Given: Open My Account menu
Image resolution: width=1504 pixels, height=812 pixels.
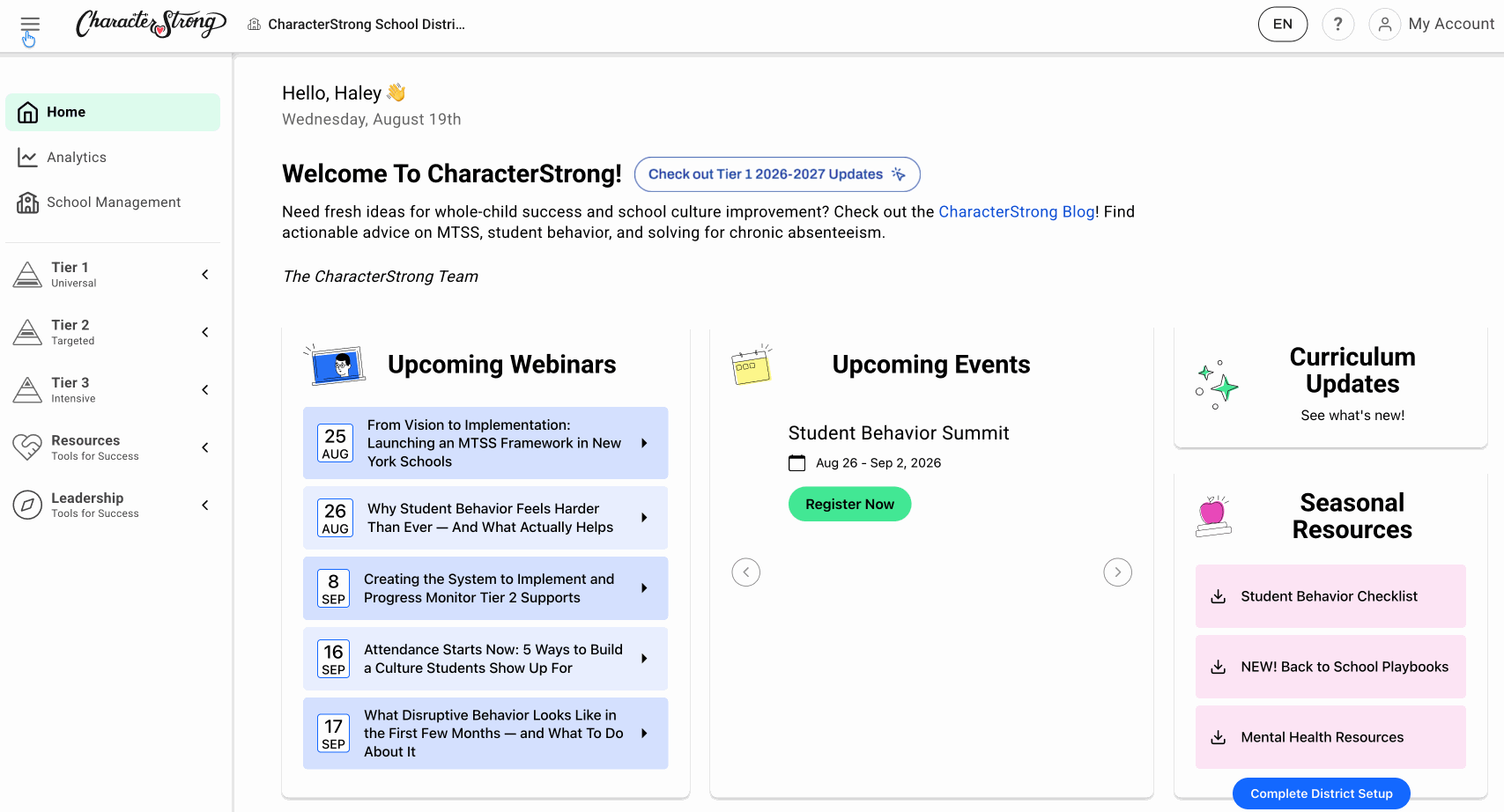Looking at the screenshot, I should click(1433, 24).
